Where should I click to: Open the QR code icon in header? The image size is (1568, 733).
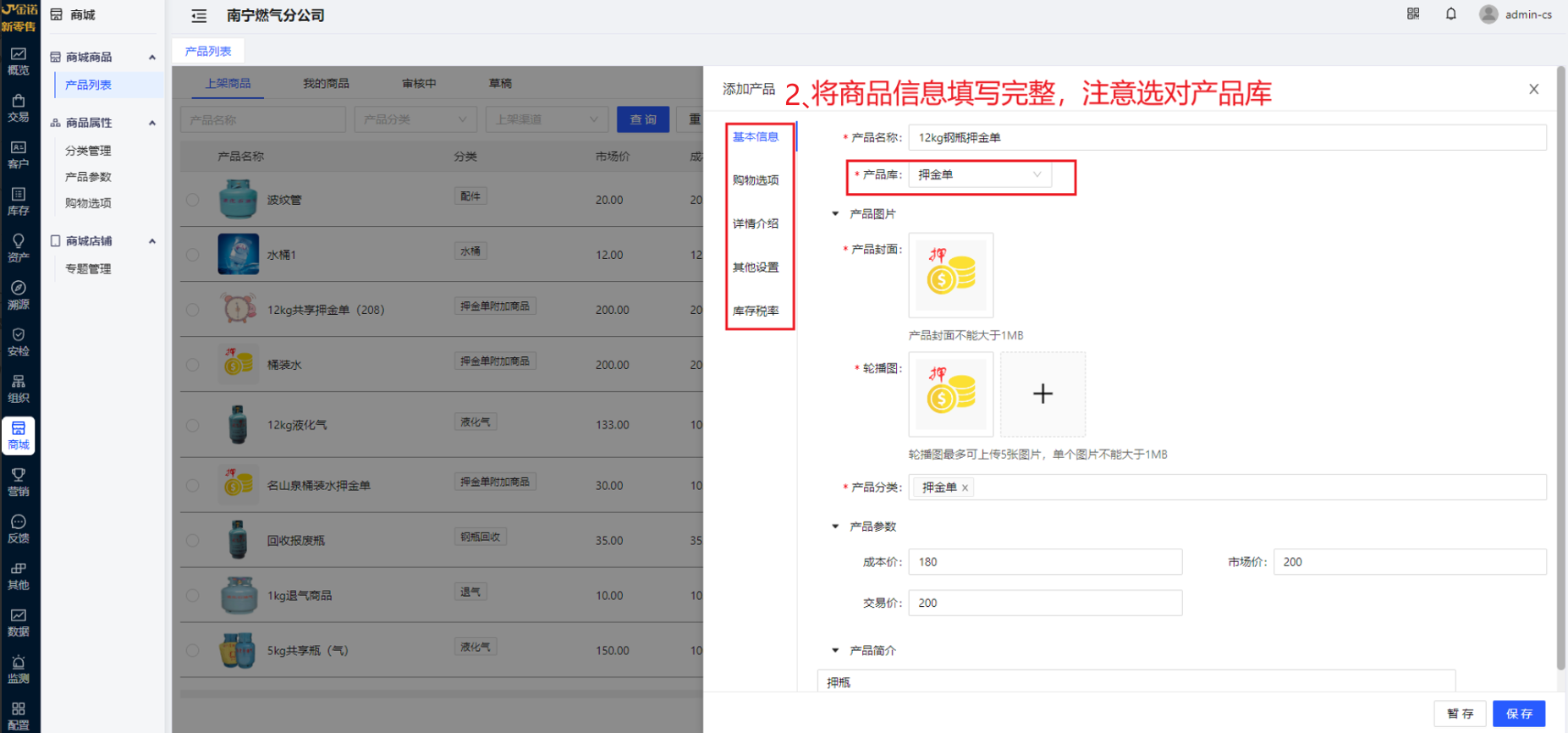coord(1413,14)
